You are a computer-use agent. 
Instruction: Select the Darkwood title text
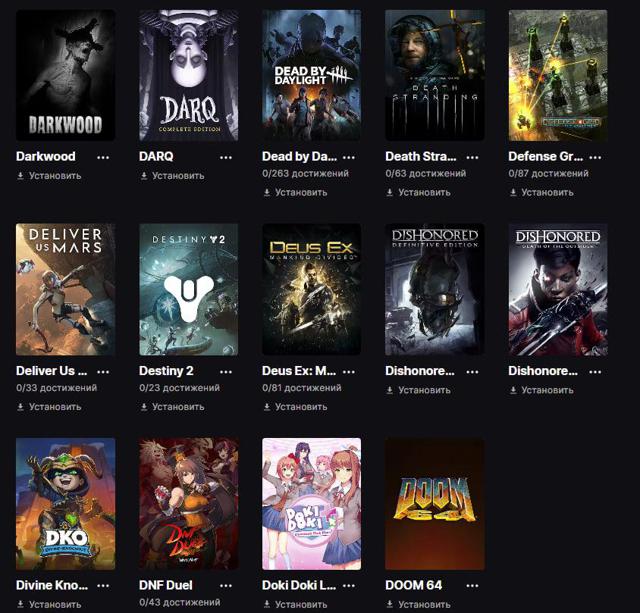pyautogui.click(x=46, y=156)
